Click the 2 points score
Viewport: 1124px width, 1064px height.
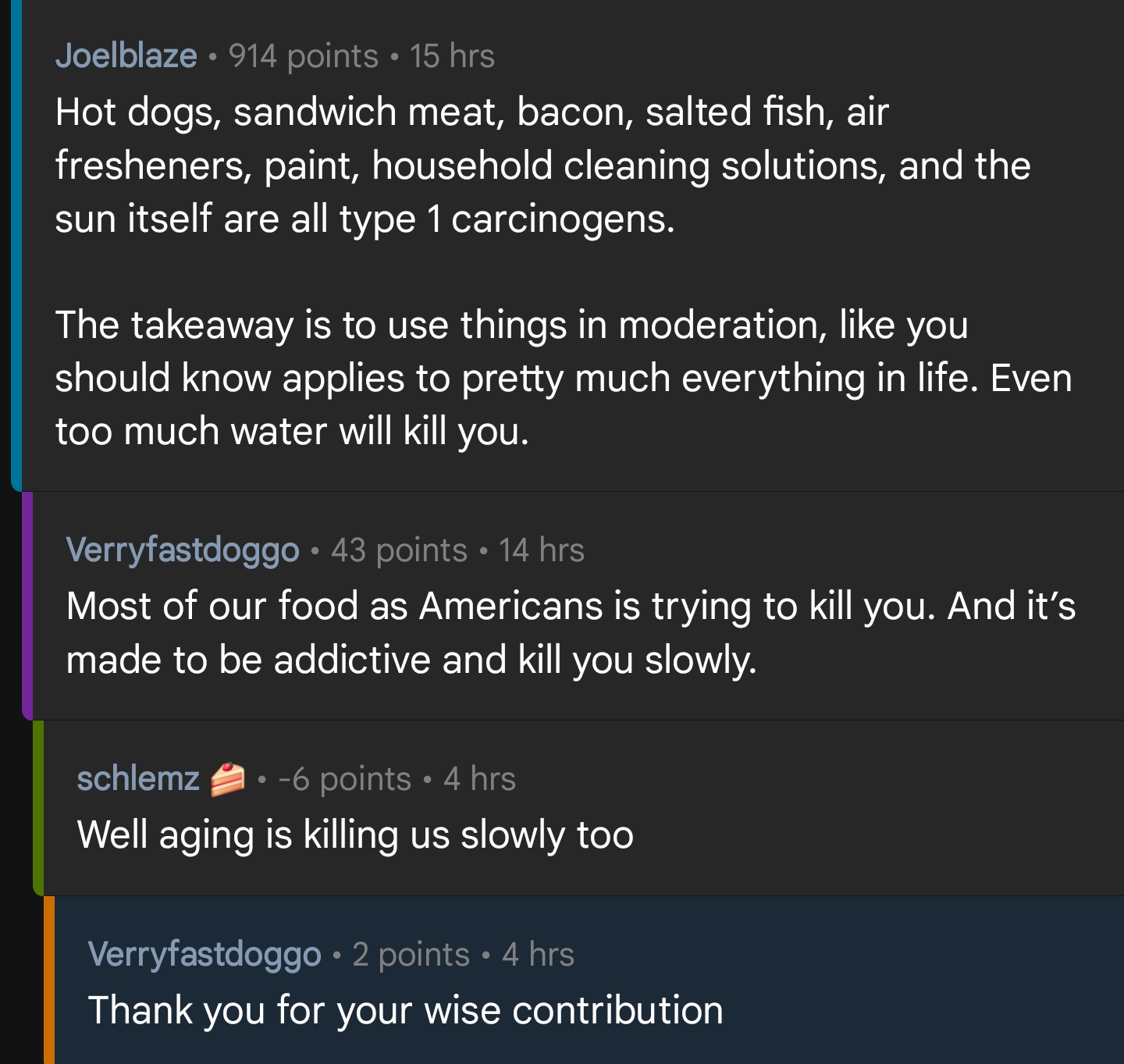coord(411,954)
